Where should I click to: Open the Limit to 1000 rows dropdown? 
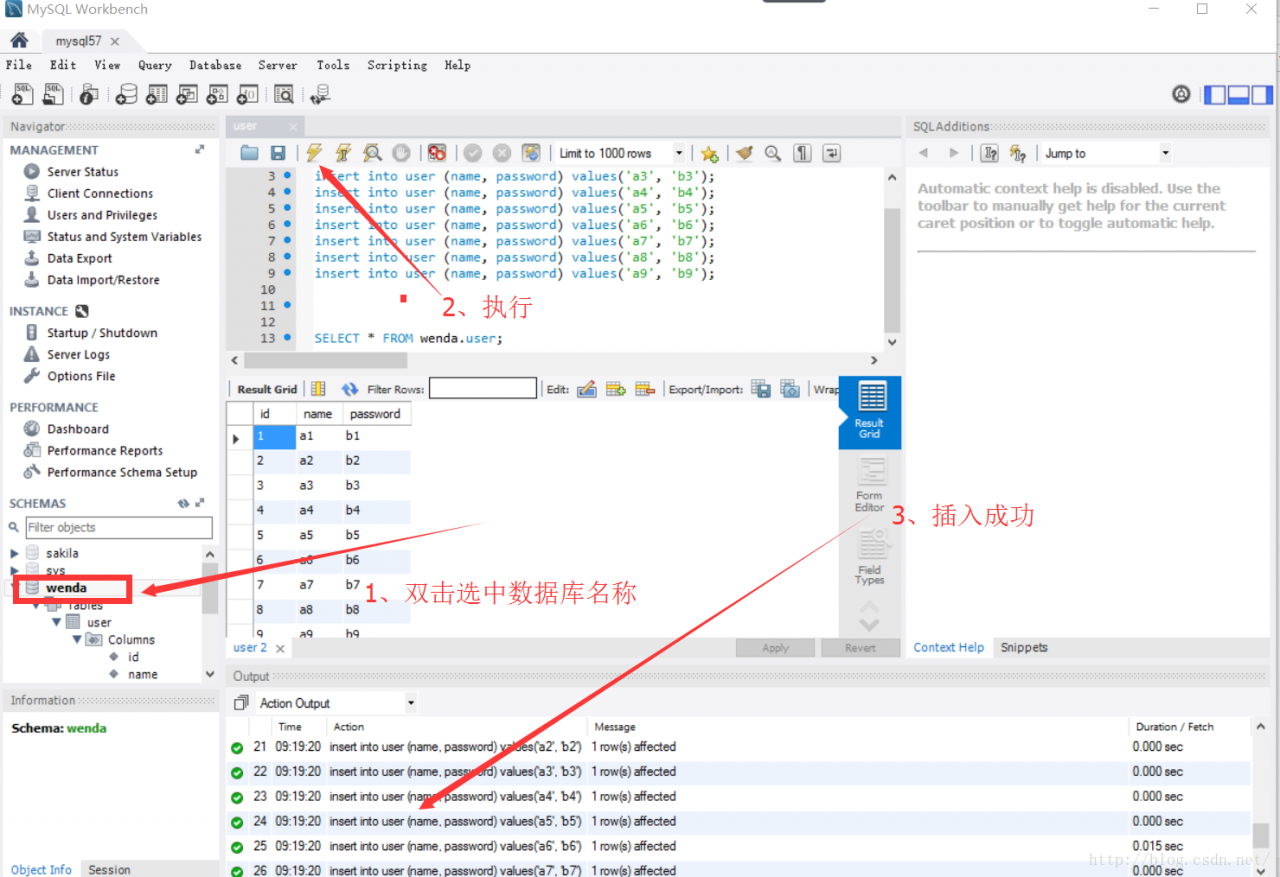pyautogui.click(x=678, y=152)
